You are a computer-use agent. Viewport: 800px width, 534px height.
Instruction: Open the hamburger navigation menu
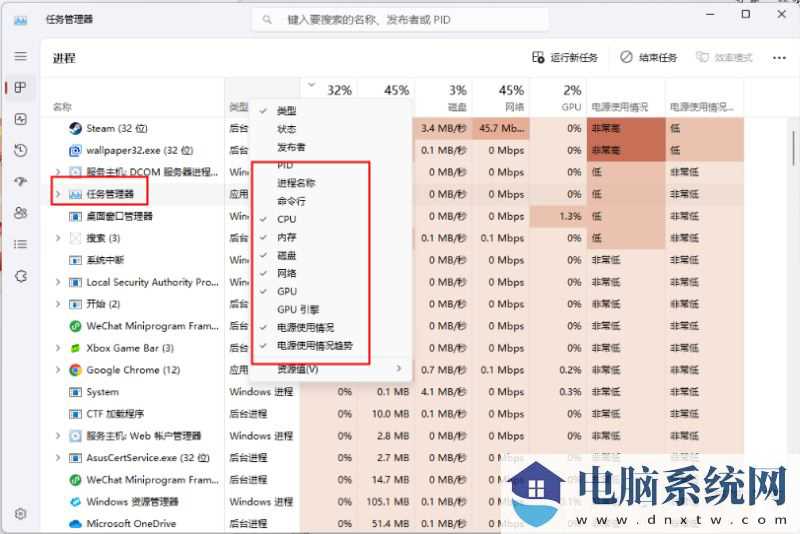coord(20,56)
